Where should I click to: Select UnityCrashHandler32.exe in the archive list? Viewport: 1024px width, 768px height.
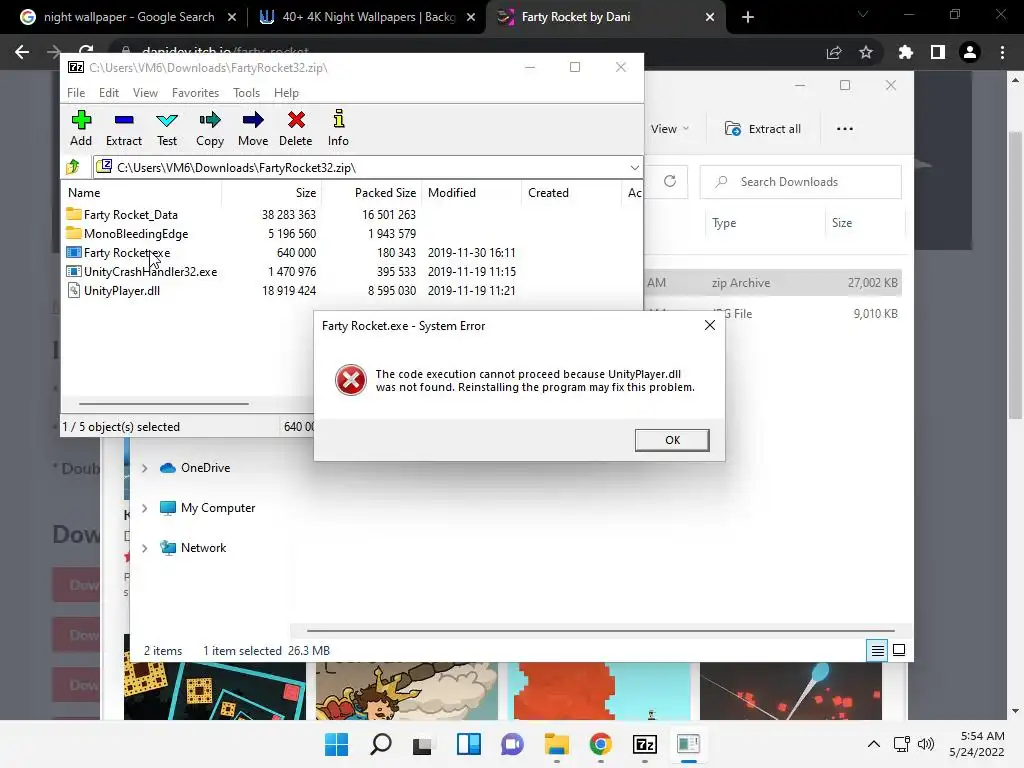pos(150,272)
